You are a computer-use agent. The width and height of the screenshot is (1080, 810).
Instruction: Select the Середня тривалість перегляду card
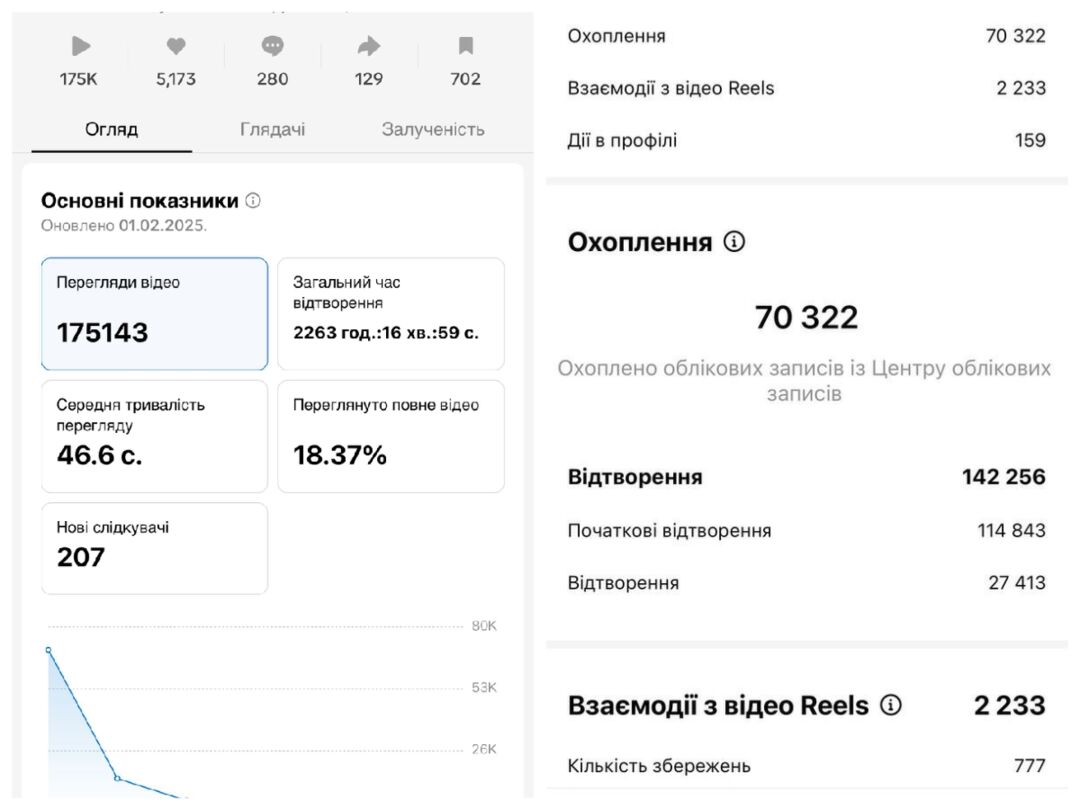tap(154, 437)
